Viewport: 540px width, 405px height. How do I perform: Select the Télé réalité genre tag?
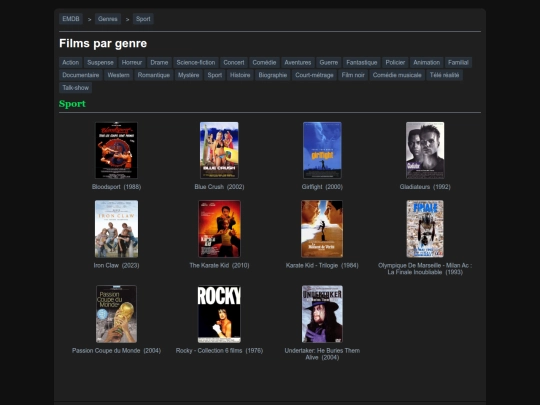pos(444,75)
